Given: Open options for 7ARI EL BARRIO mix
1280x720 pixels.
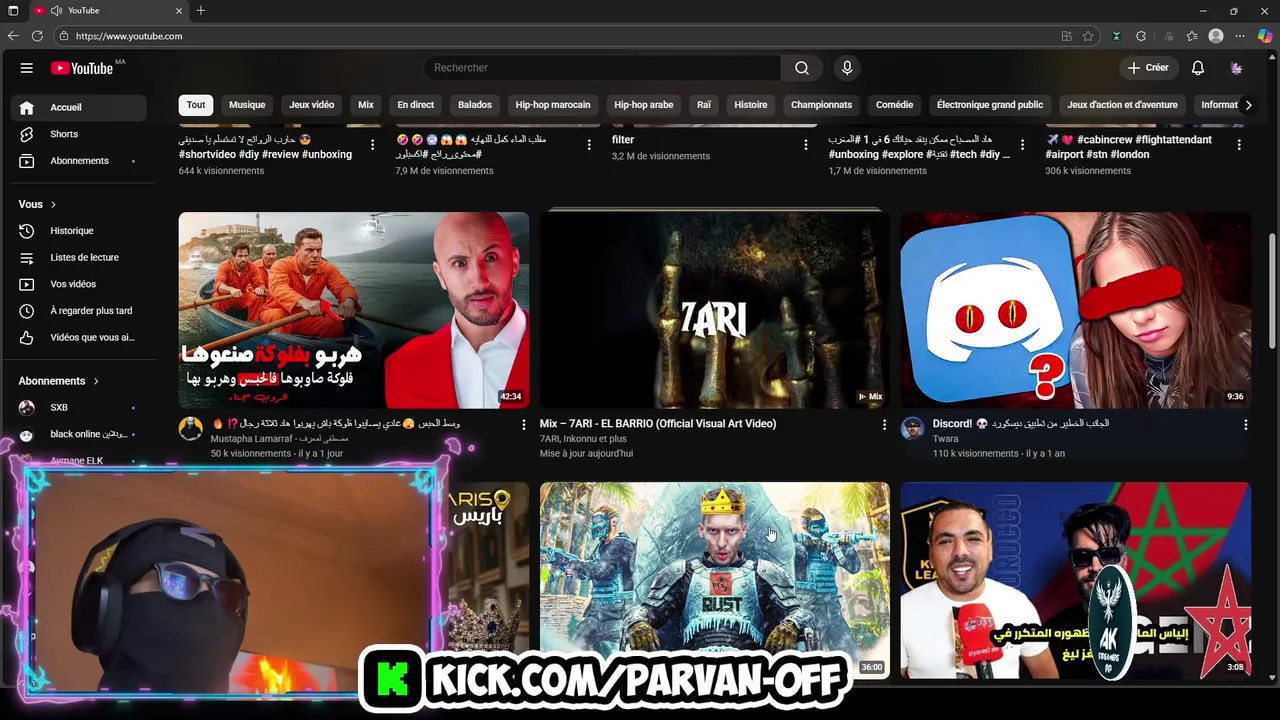Looking at the screenshot, I should click(x=884, y=425).
